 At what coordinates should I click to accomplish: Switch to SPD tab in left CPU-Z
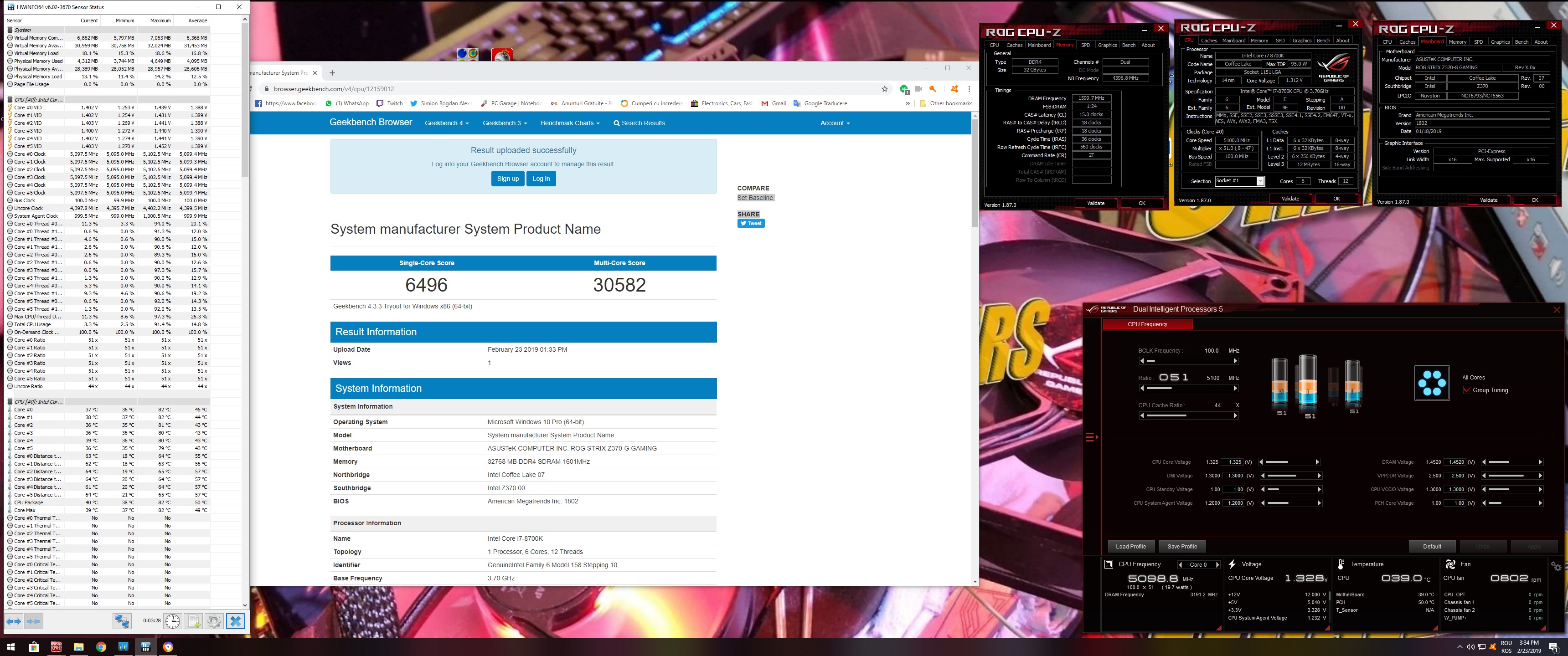tap(1085, 45)
